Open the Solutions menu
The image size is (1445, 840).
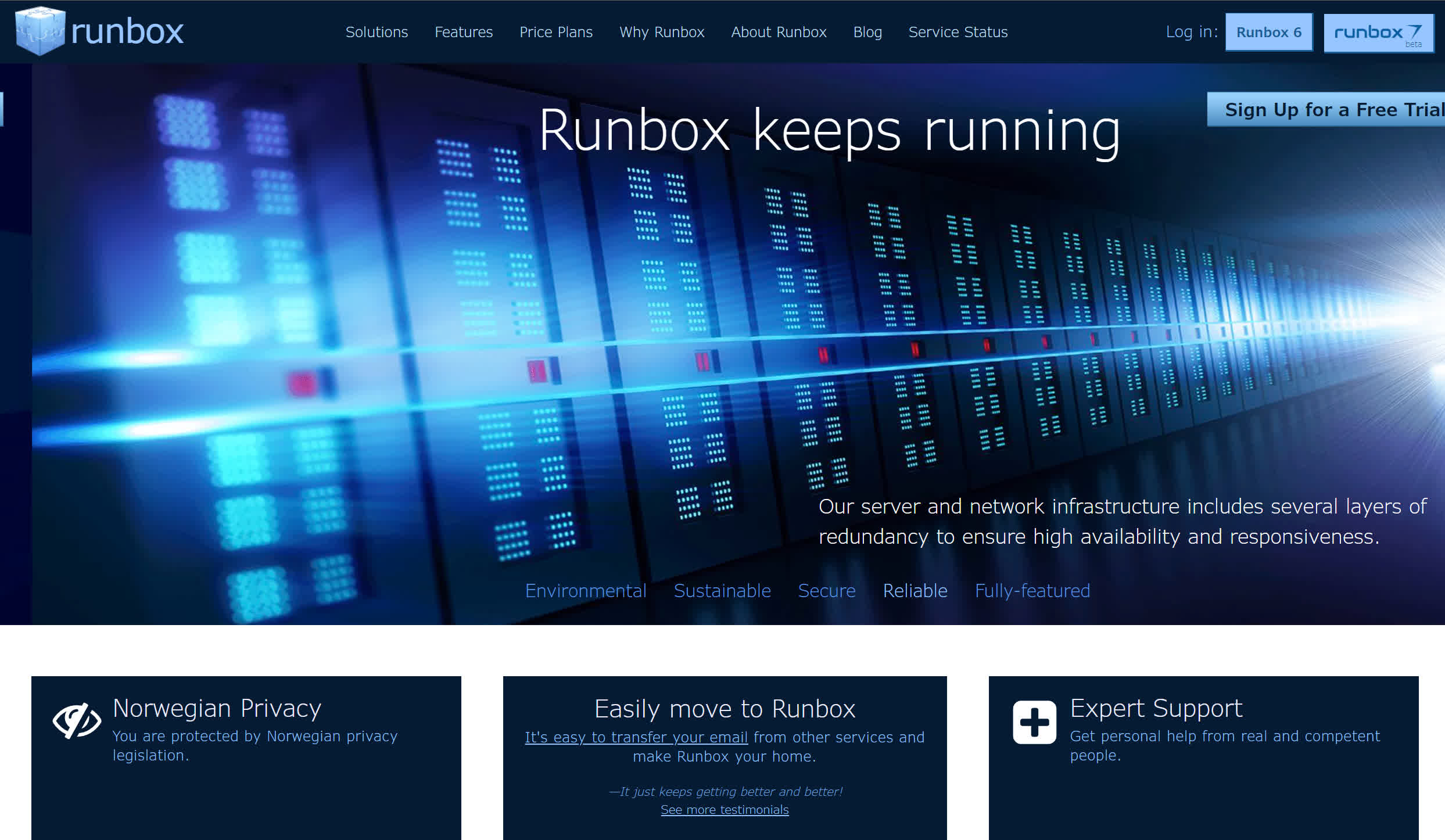(377, 32)
